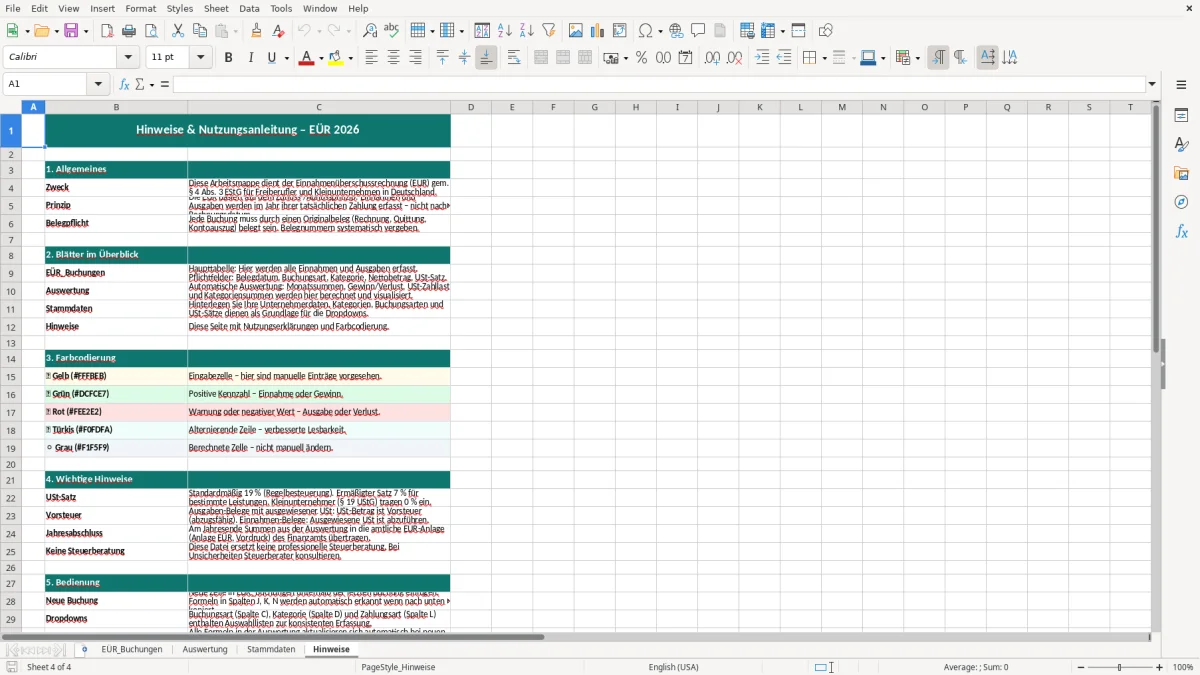Toggle Align Bottom vertical alignment
Screen dimensions: 1200x675
point(486,58)
